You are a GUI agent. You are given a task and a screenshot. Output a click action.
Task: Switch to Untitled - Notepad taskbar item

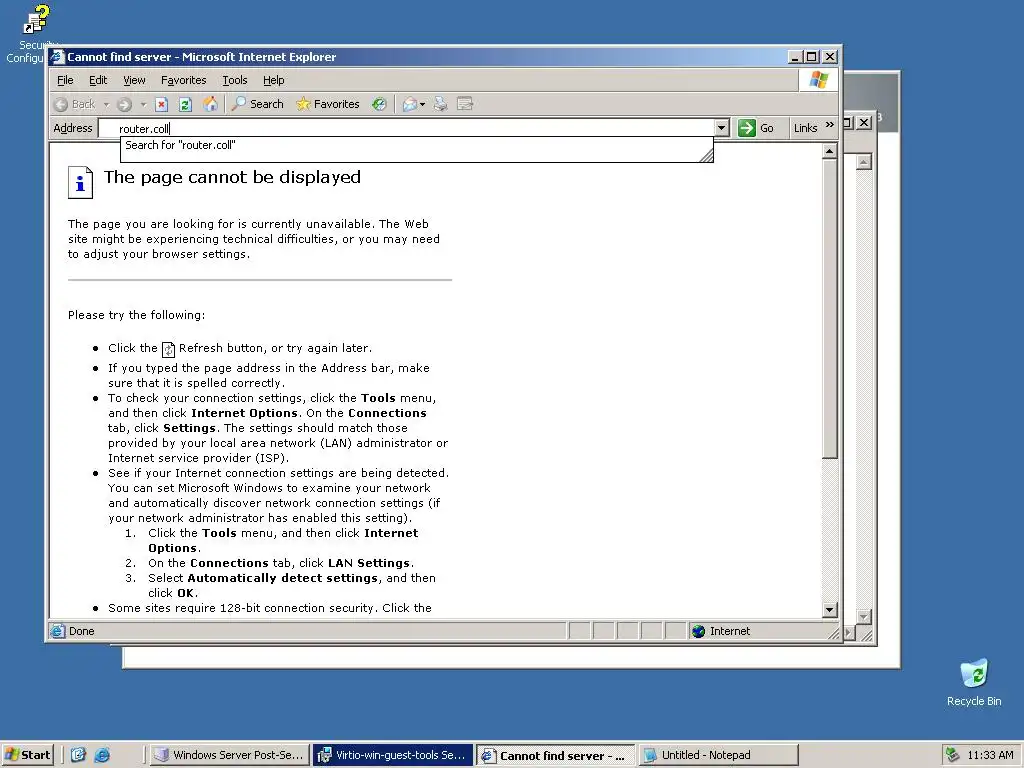[x=718, y=755]
